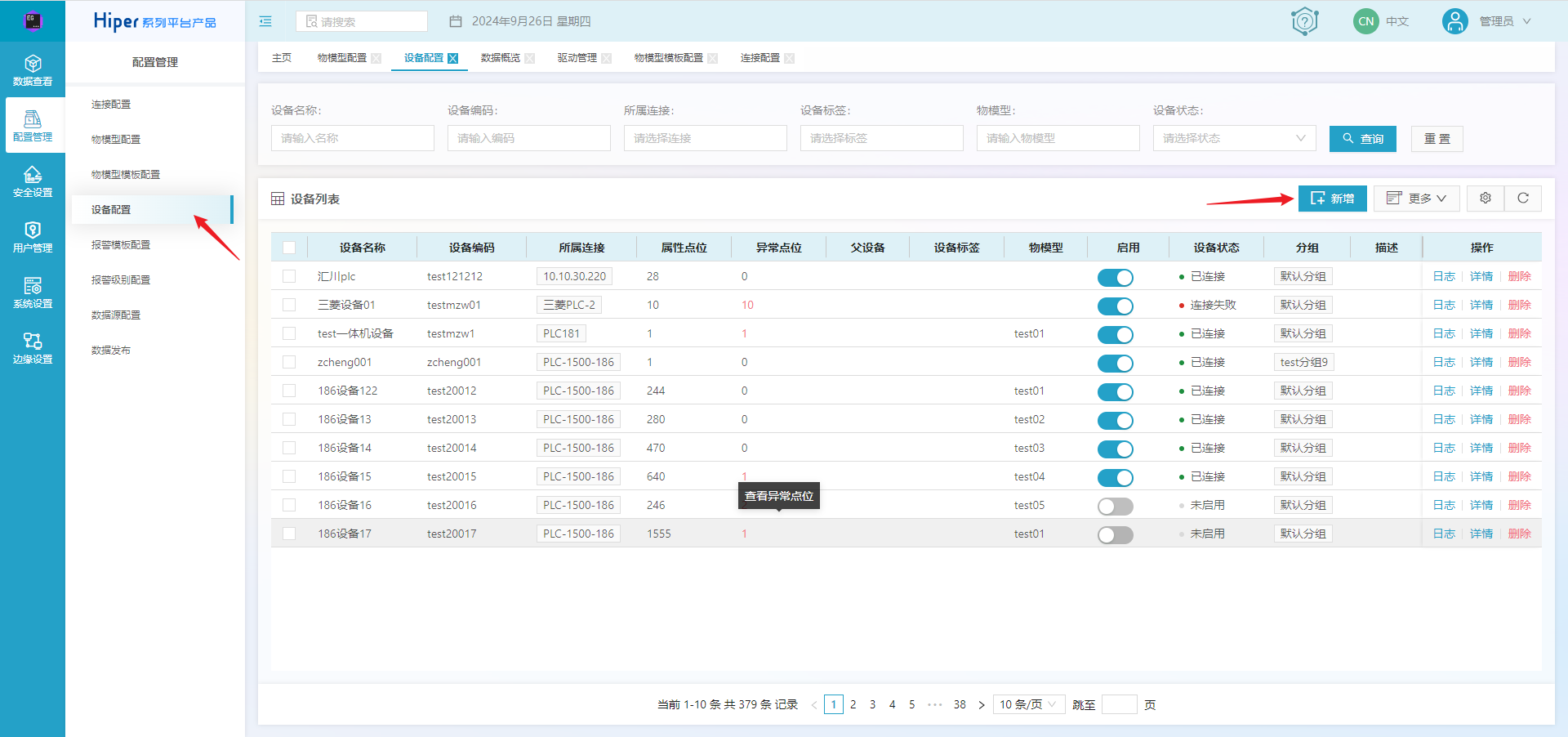Open 详情 for the 三菱设备01 row
Image resolution: width=1568 pixels, height=737 pixels.
pyautogui.click(x=1481, y=305)
